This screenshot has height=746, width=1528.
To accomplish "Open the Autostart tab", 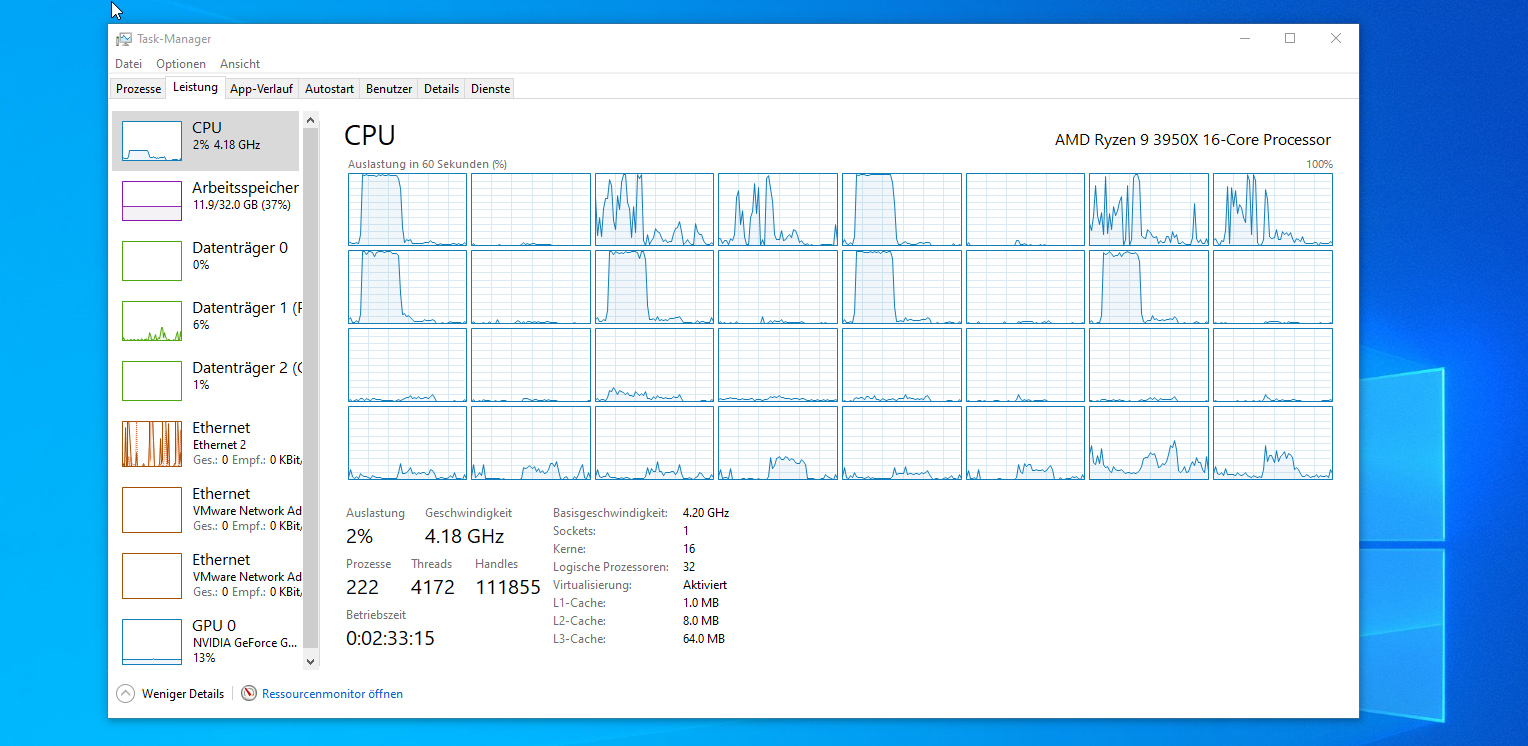I will (329, 89).
